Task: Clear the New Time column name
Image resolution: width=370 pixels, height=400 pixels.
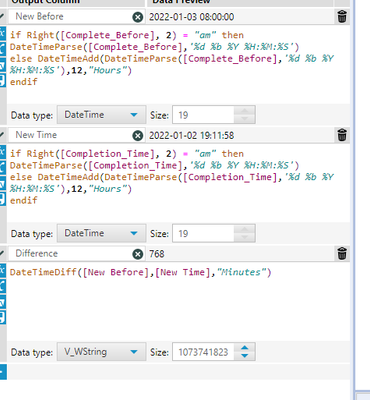Action: 138,135
